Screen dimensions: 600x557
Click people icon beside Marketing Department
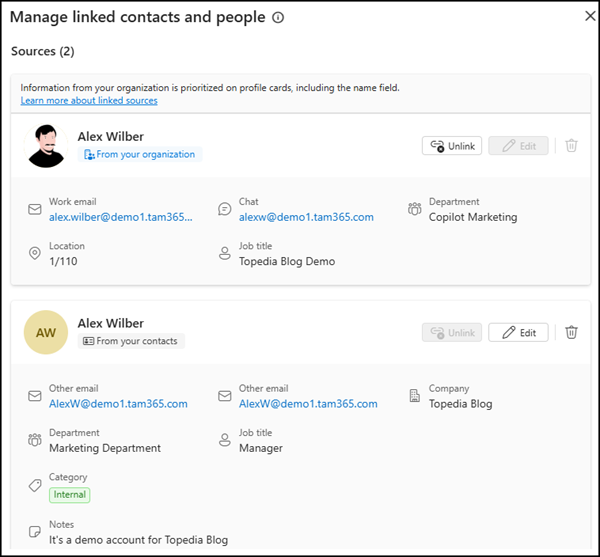[35, 440]
